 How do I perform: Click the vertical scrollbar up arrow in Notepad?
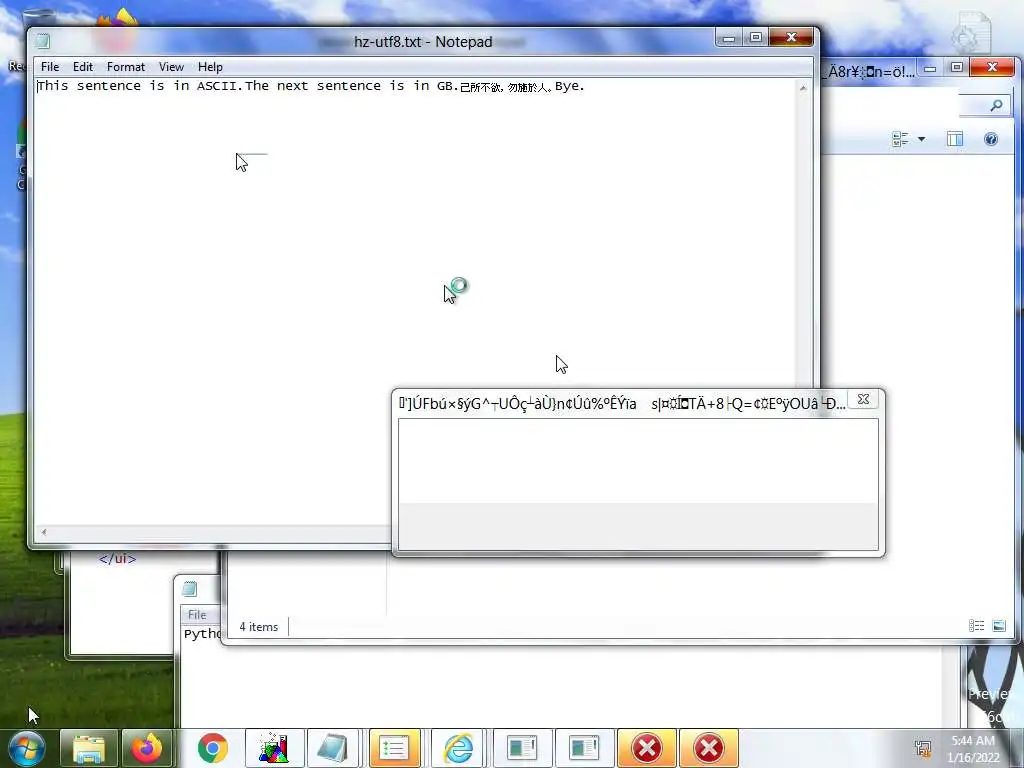[x=803, y=88]
